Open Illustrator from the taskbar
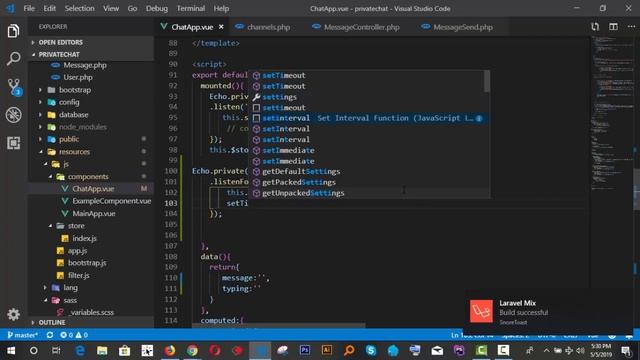 point(327,350)
